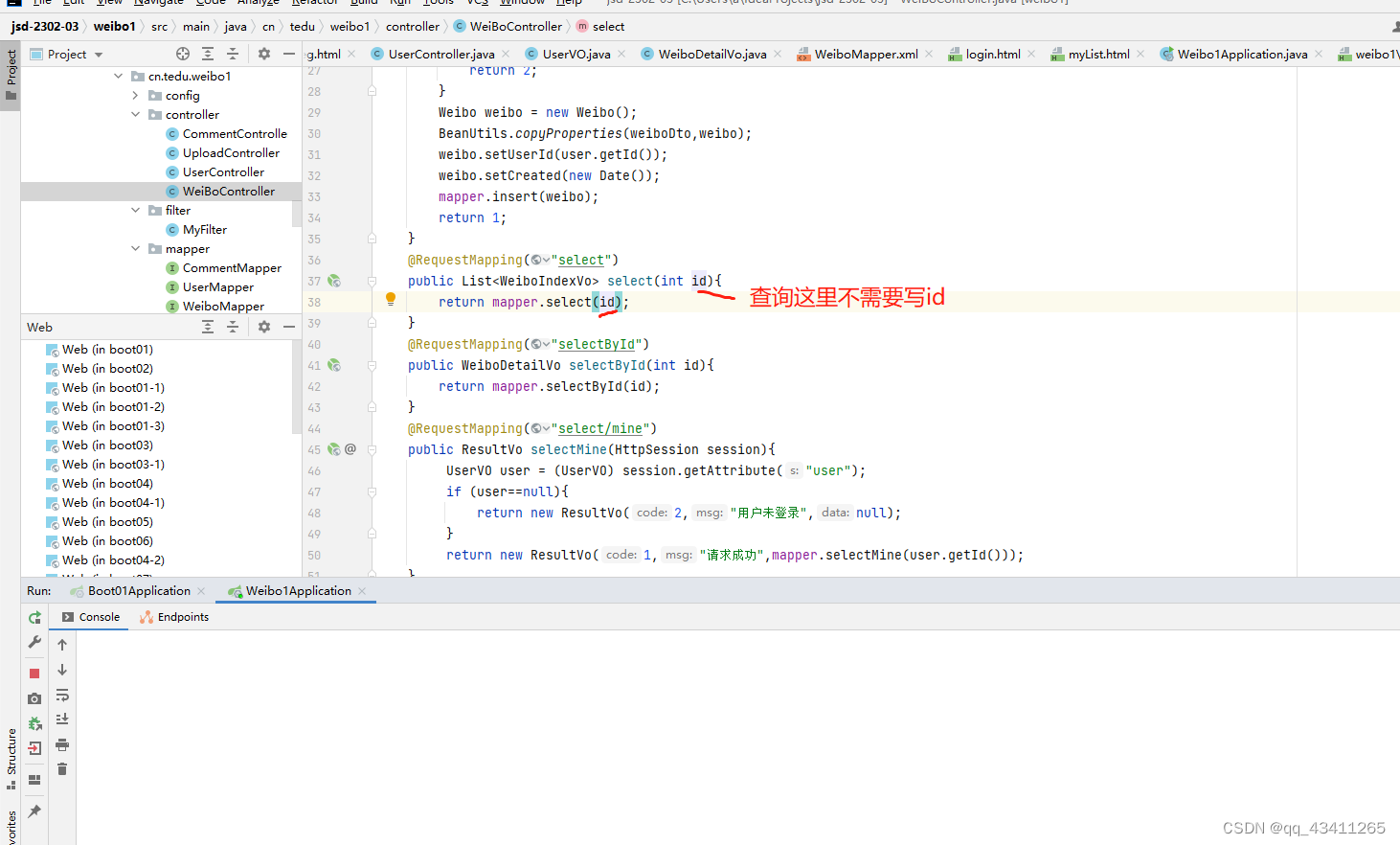The image size is (1400, 845).
Task: Click the Spring bean gutter icon on line 37
Action: coord(332,281)
